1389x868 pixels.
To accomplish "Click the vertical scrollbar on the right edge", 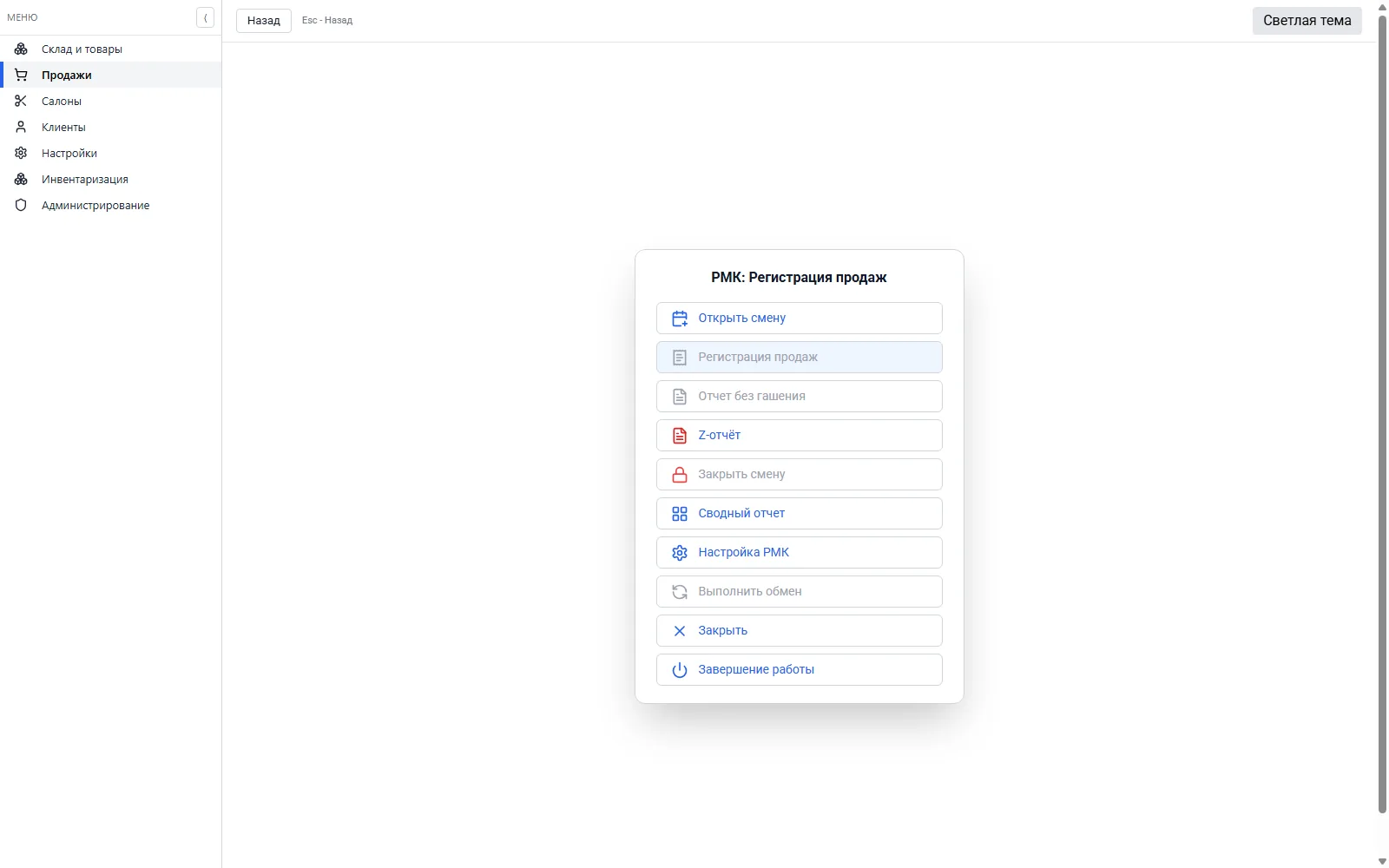I will (1382, 415).
